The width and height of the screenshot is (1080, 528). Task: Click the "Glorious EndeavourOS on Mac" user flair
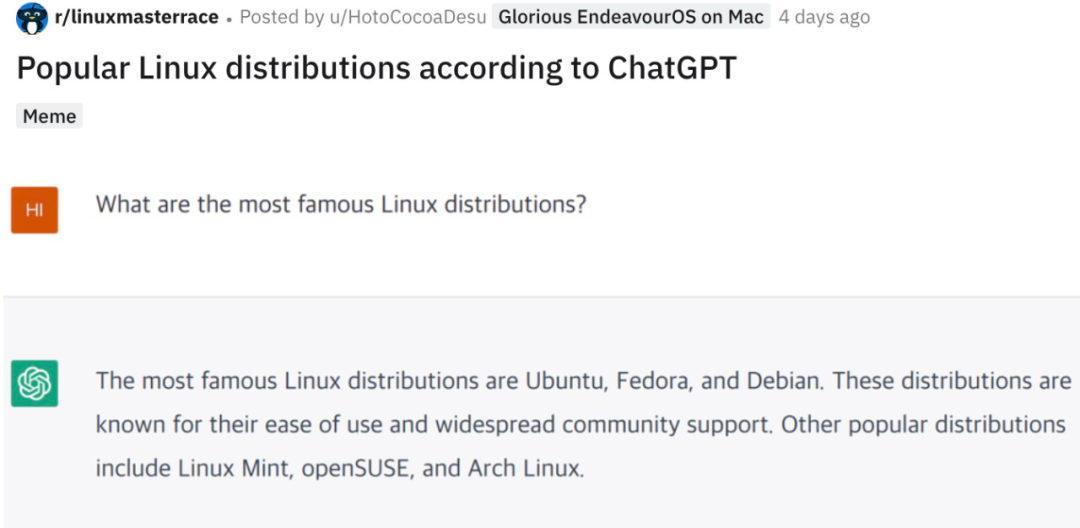(631, 17)
